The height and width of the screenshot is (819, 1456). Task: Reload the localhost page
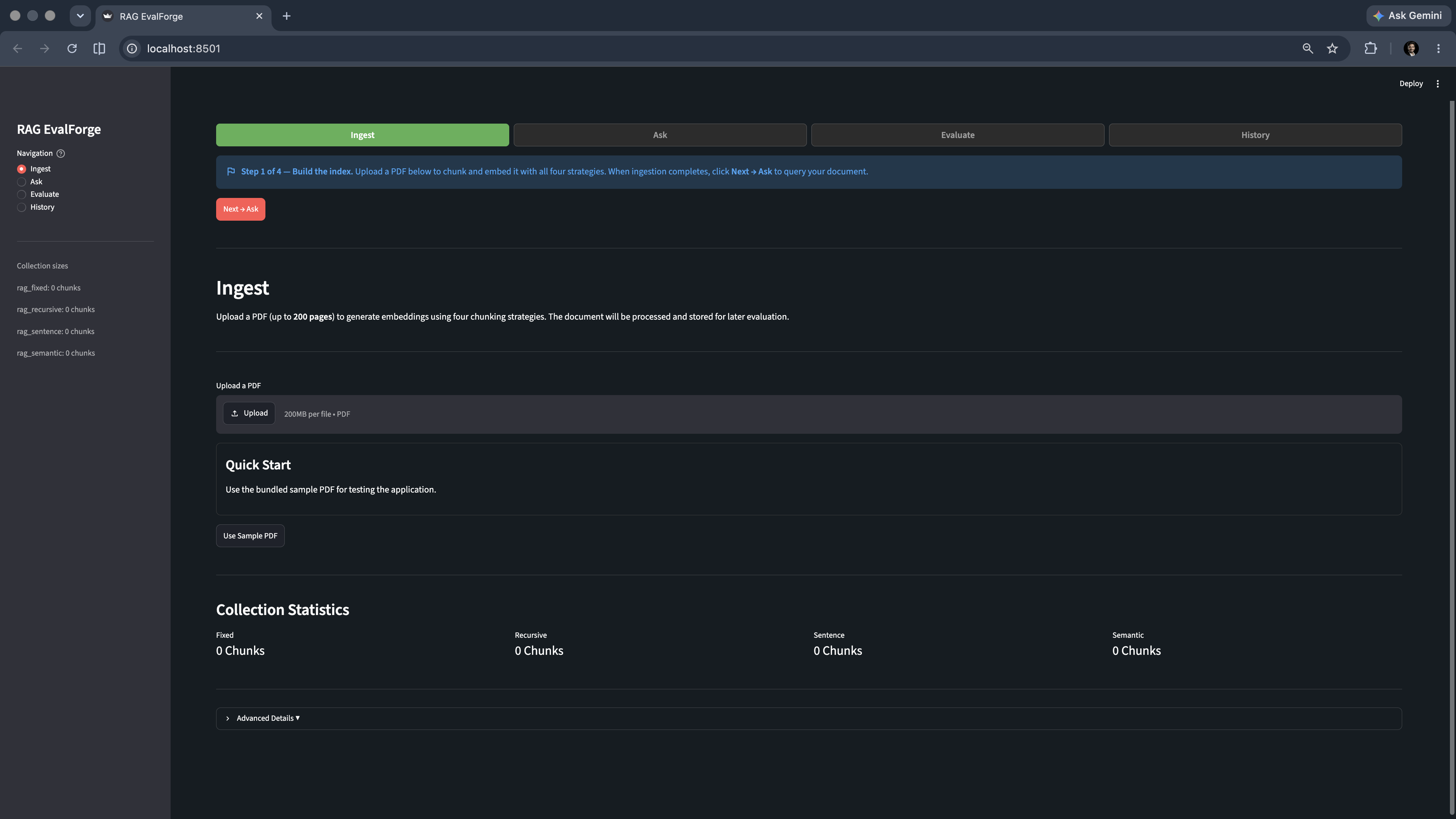(x=72, y=49)
